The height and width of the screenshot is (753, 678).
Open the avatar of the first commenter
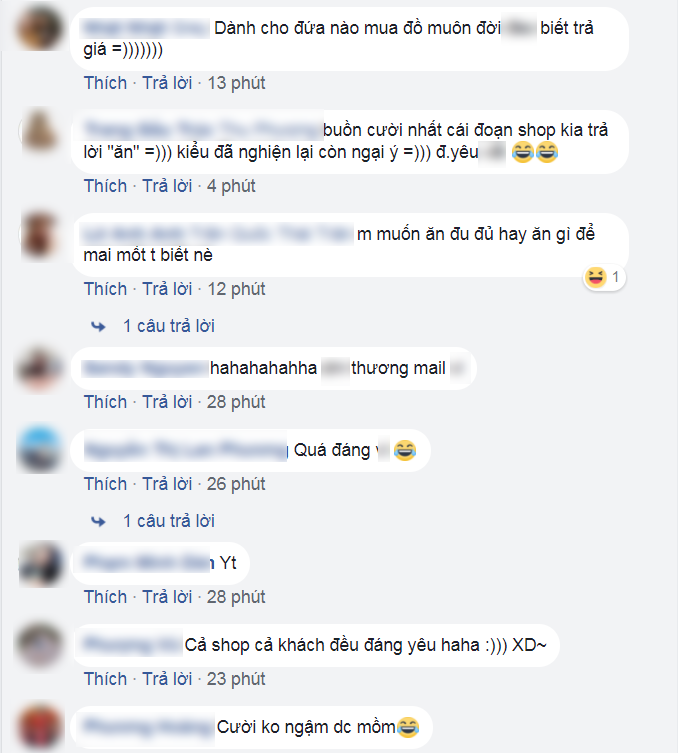tap(40, 28)
